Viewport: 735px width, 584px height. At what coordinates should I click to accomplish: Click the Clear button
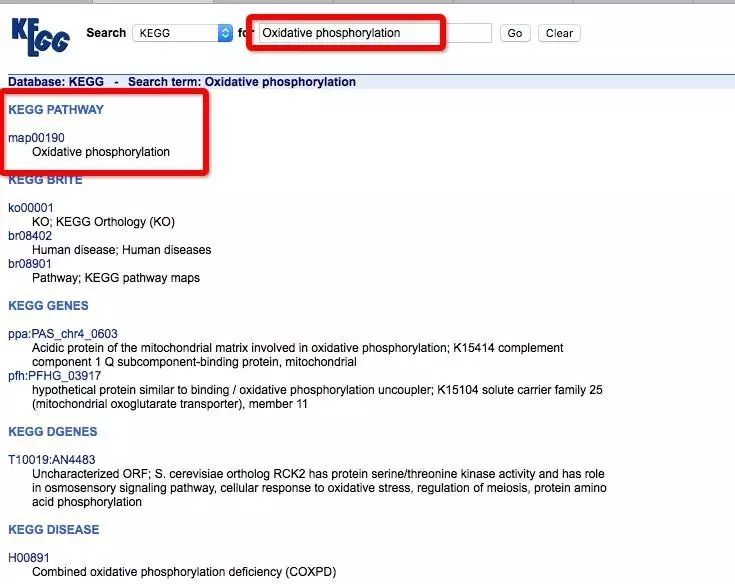(x=559, y=33)
